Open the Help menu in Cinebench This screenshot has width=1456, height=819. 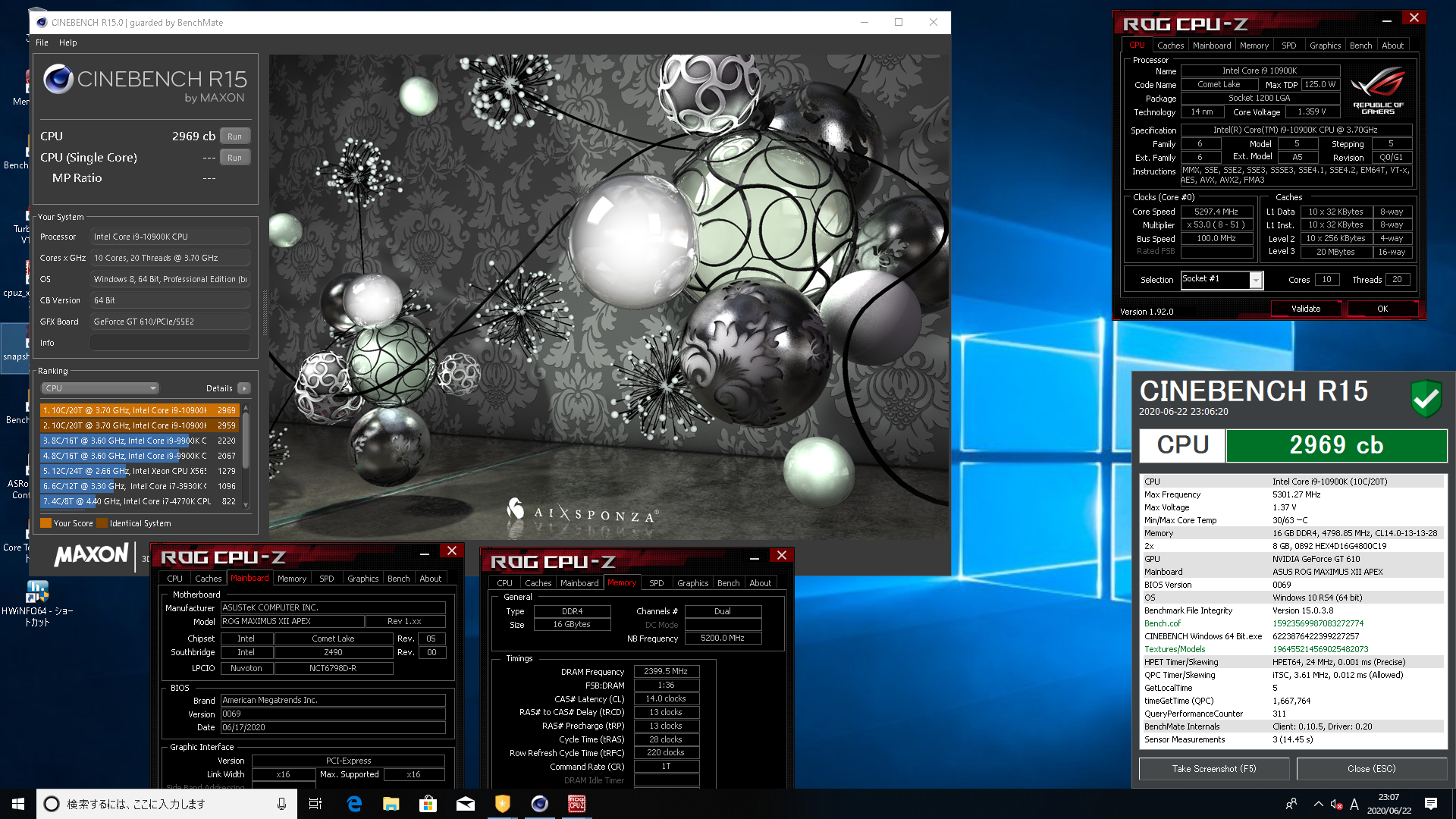pos(68,42)
